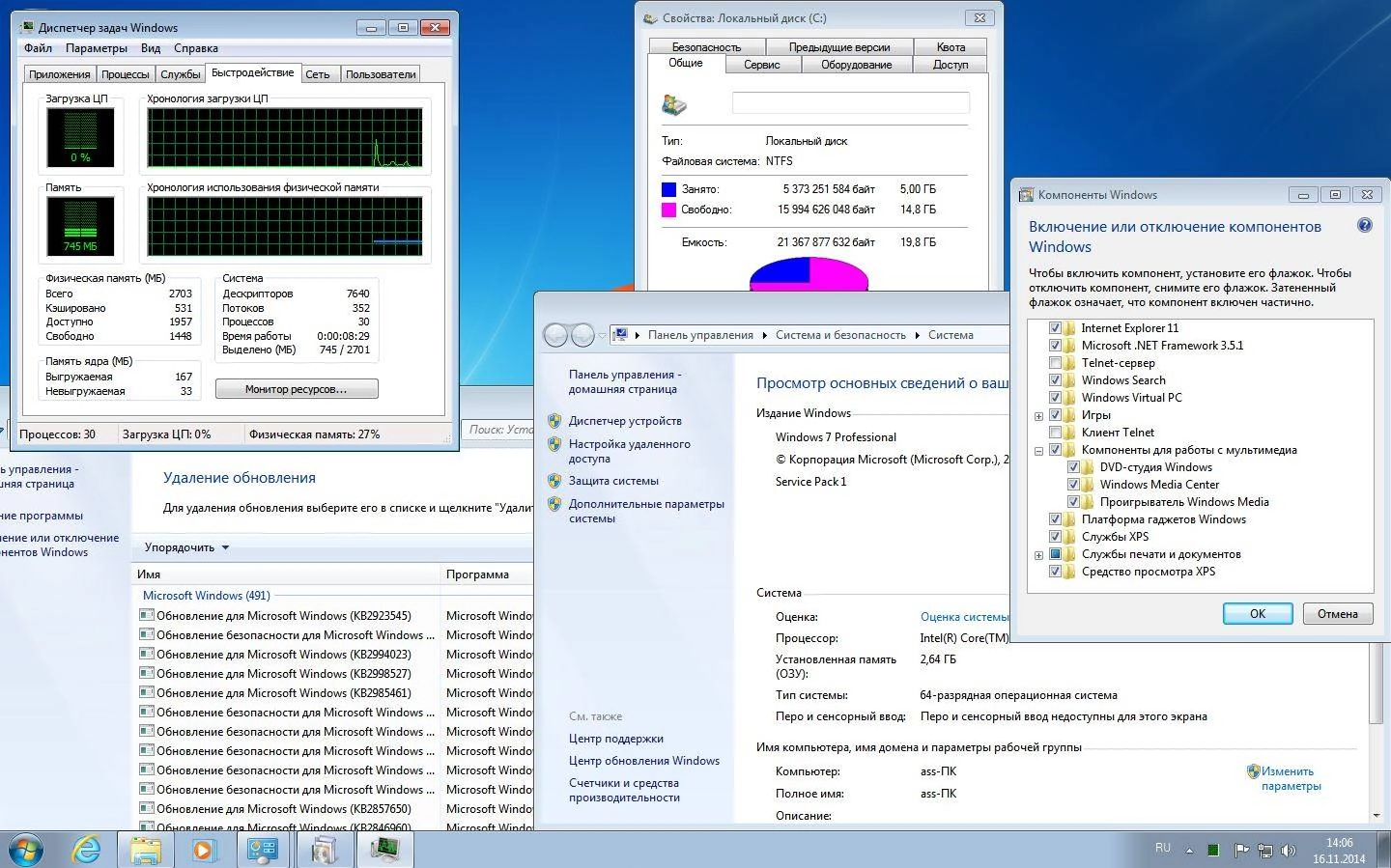1391x868 pixels.
Task: Click the icon of update KB2994023
Action: coord(147,654)
